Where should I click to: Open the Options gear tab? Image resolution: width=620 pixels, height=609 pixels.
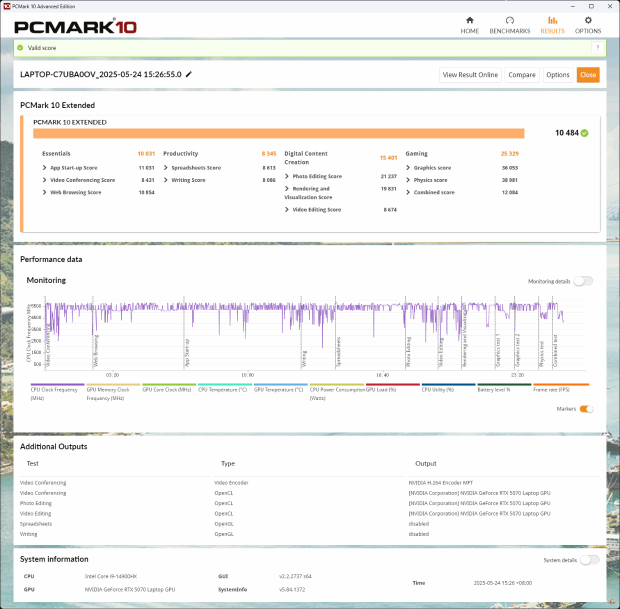pyautogui.click(x=588, y=25)
